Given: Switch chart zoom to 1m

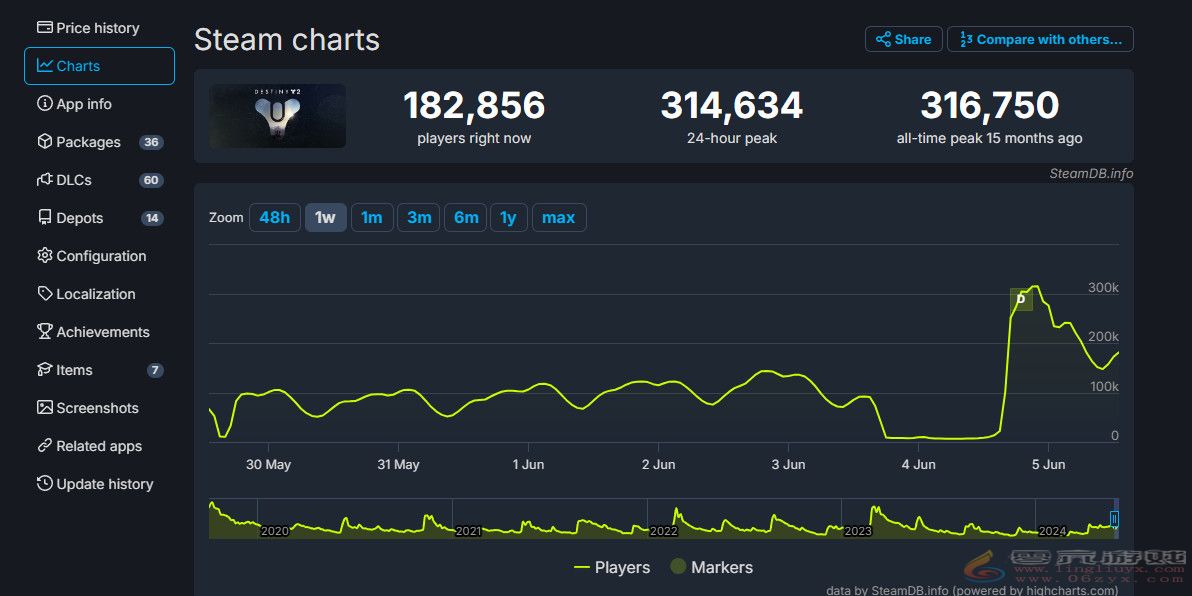Looking at the screenshot, I should [372, 217].
